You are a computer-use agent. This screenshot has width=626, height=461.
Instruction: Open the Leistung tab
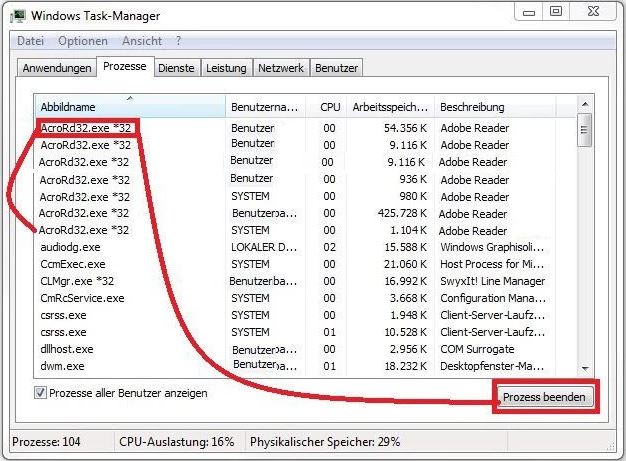click(x=226, y=68)
